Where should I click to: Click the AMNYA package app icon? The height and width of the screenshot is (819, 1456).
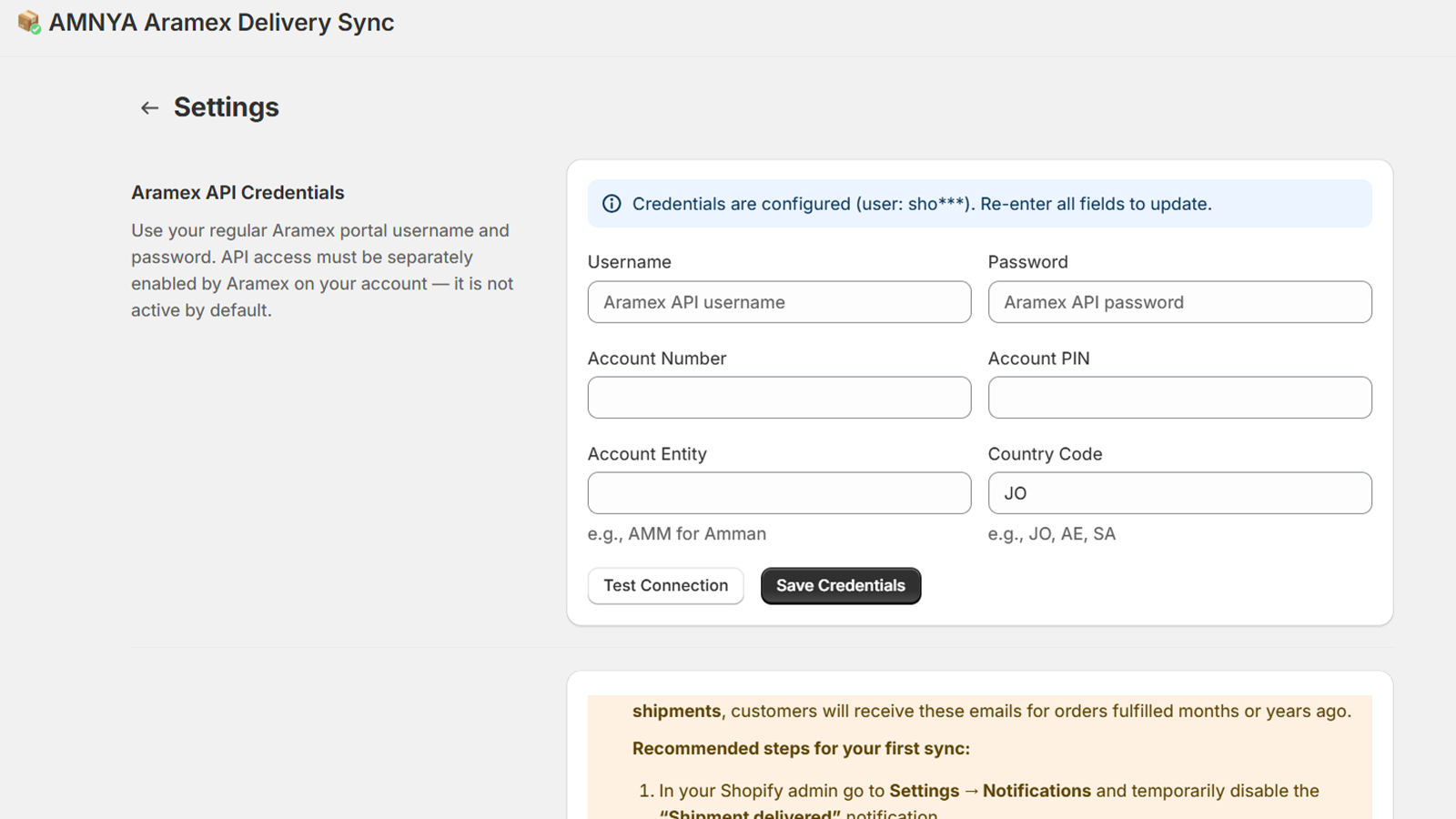point(29,23)
